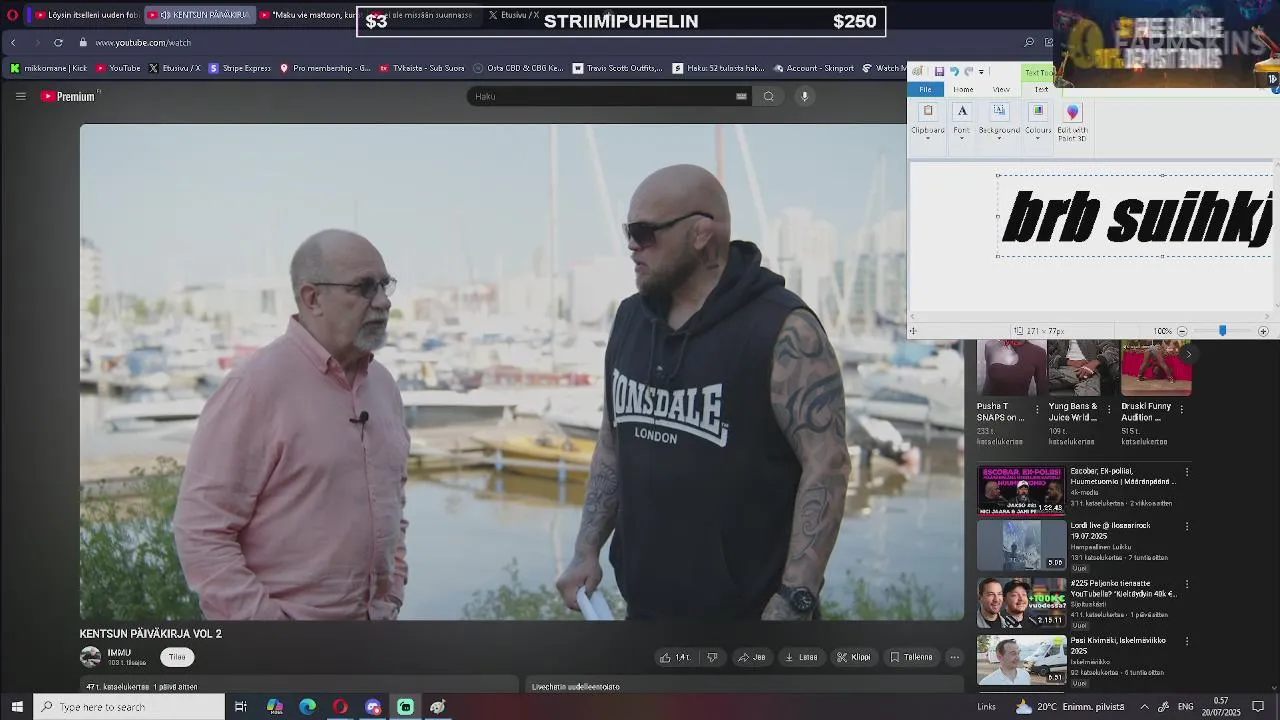Open the File menu in Paint
Screen dimensions: 1280x720
(x=925, y=89)
